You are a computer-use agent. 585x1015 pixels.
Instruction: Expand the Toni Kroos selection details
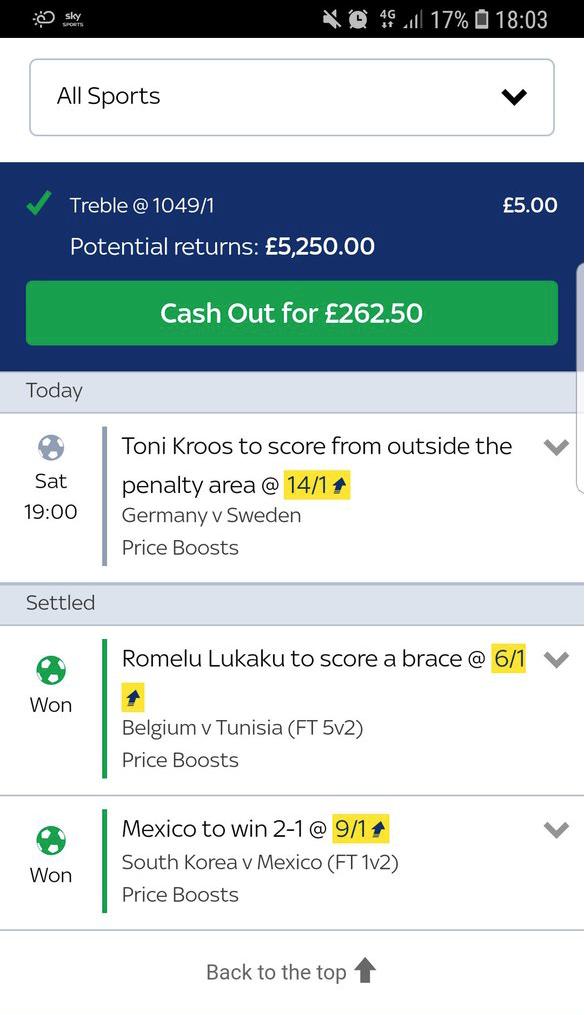(x=557, y=447)
